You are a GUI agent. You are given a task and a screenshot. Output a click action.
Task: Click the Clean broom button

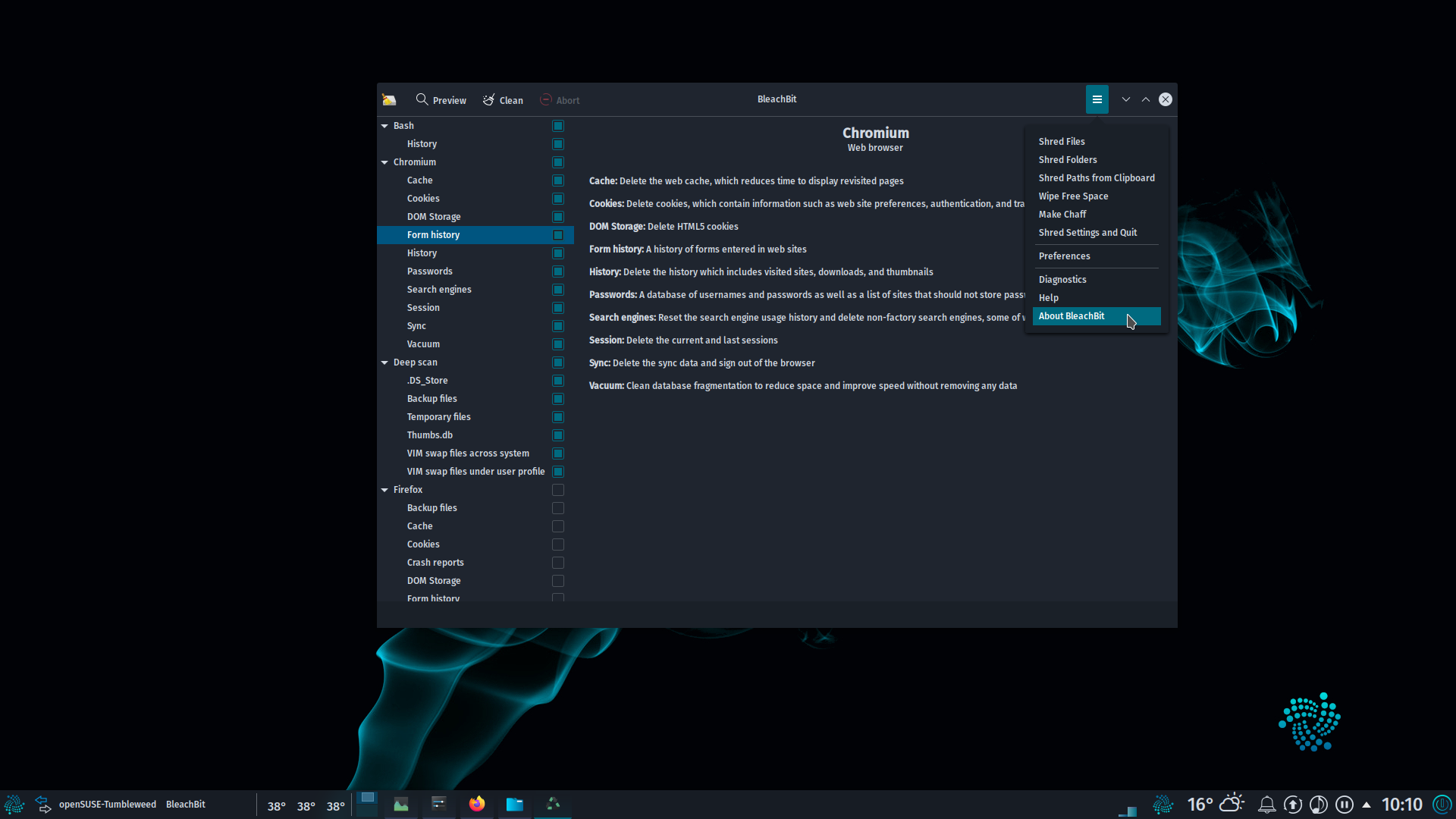504,99
